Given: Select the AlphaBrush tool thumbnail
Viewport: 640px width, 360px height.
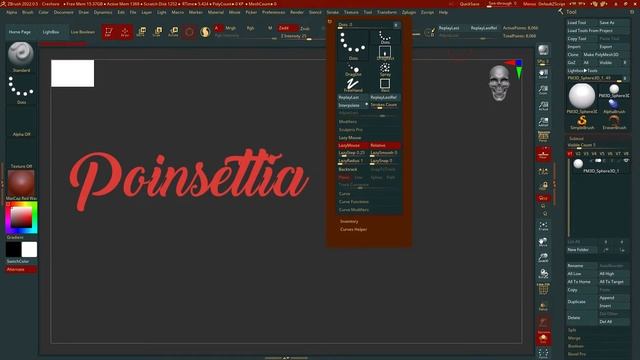Looking at the screenshot, I should [x=614, y=106].
